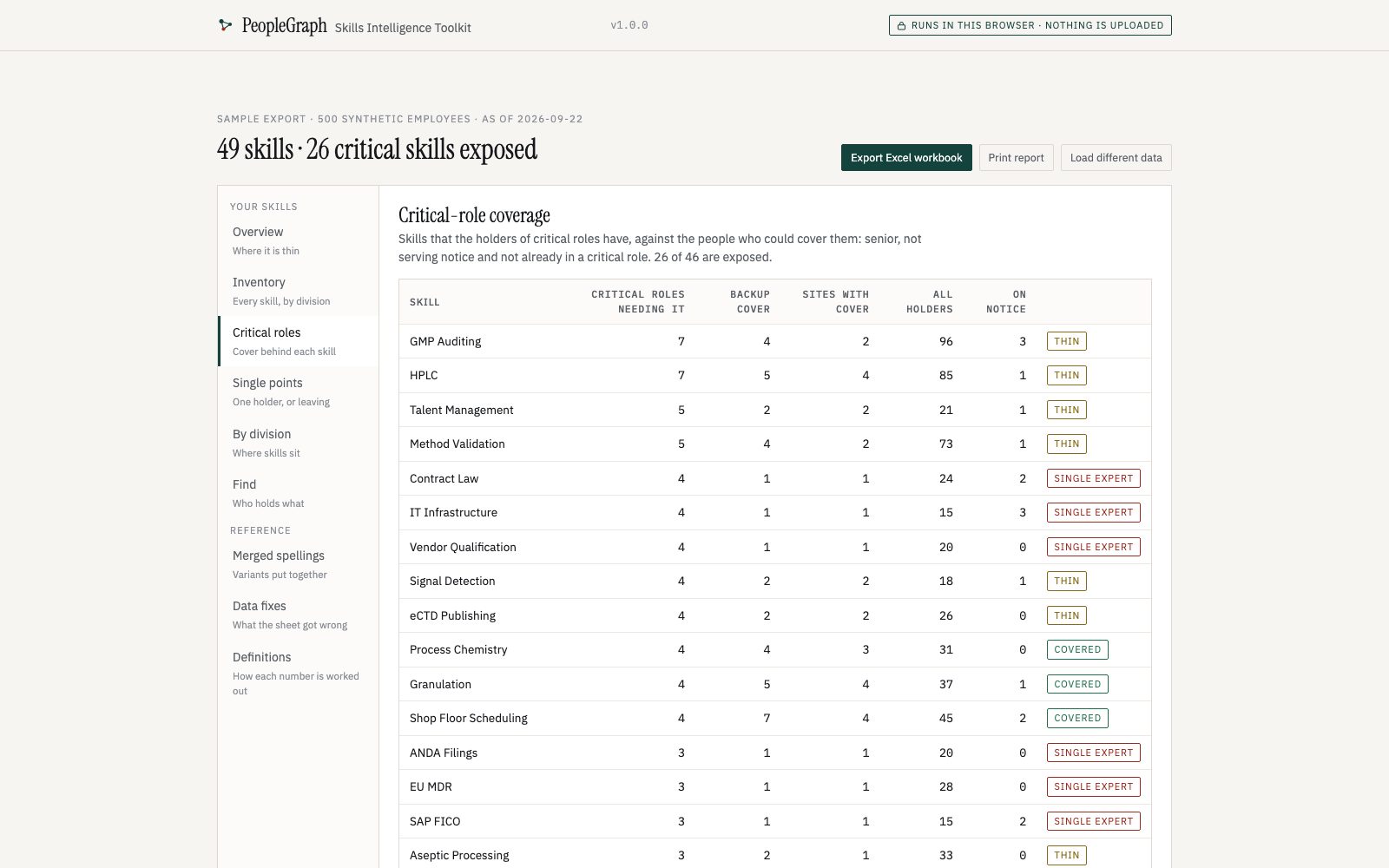1389x868 pixels.
Task: Click the On Notice column header
Action: (1005, 302)
